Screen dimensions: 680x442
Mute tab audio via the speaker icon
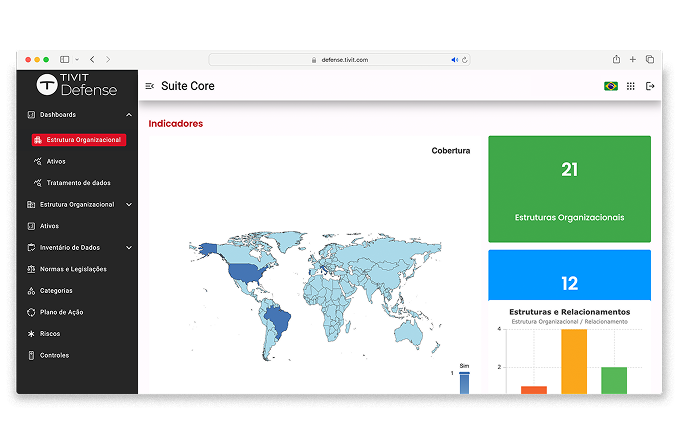click(454, 60)
